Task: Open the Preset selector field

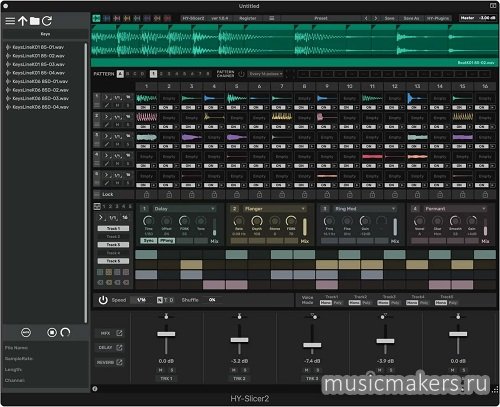Action: tap(321, 18)
